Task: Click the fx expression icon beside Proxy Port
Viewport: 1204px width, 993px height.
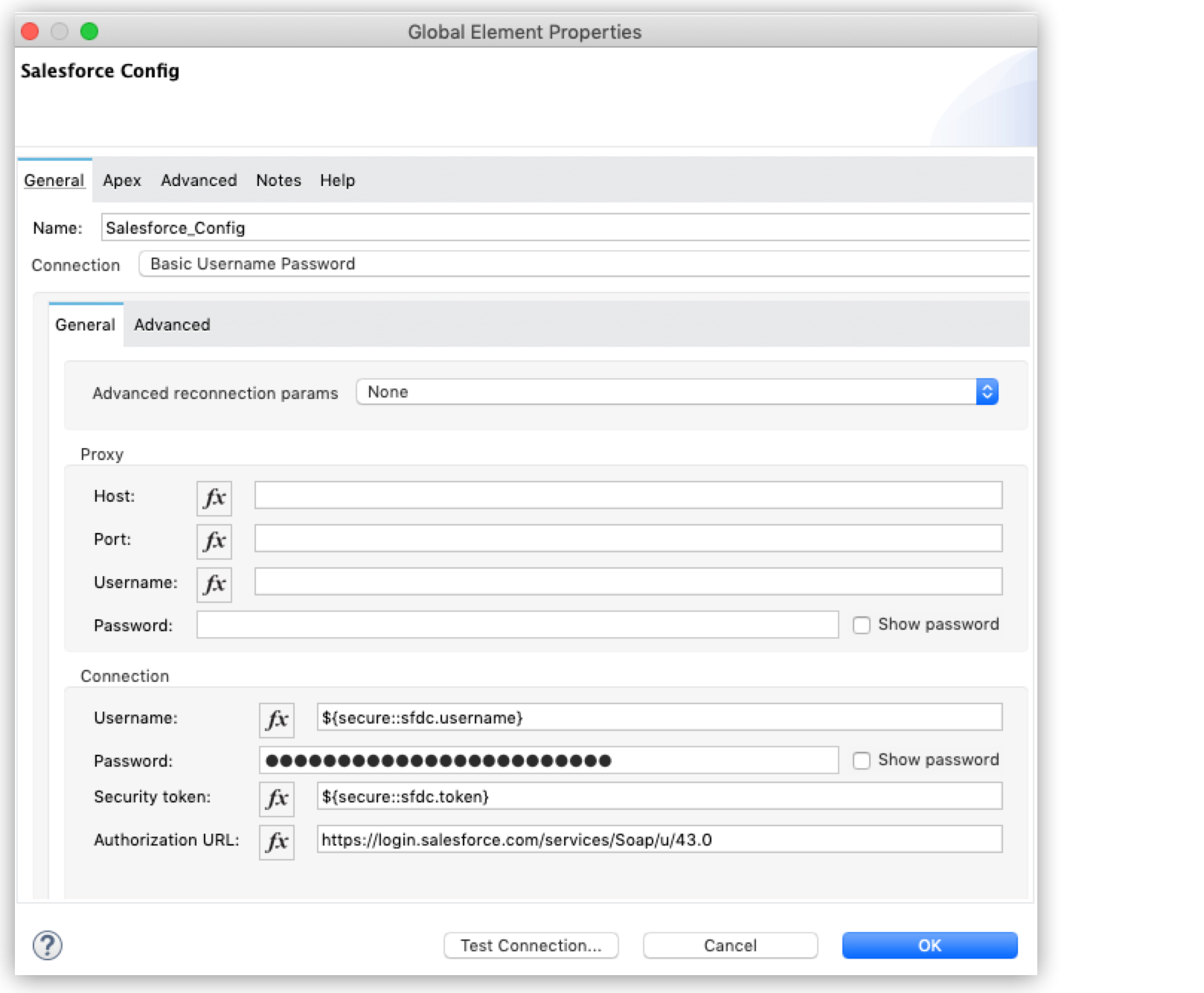Action: [x=214, y=541]
